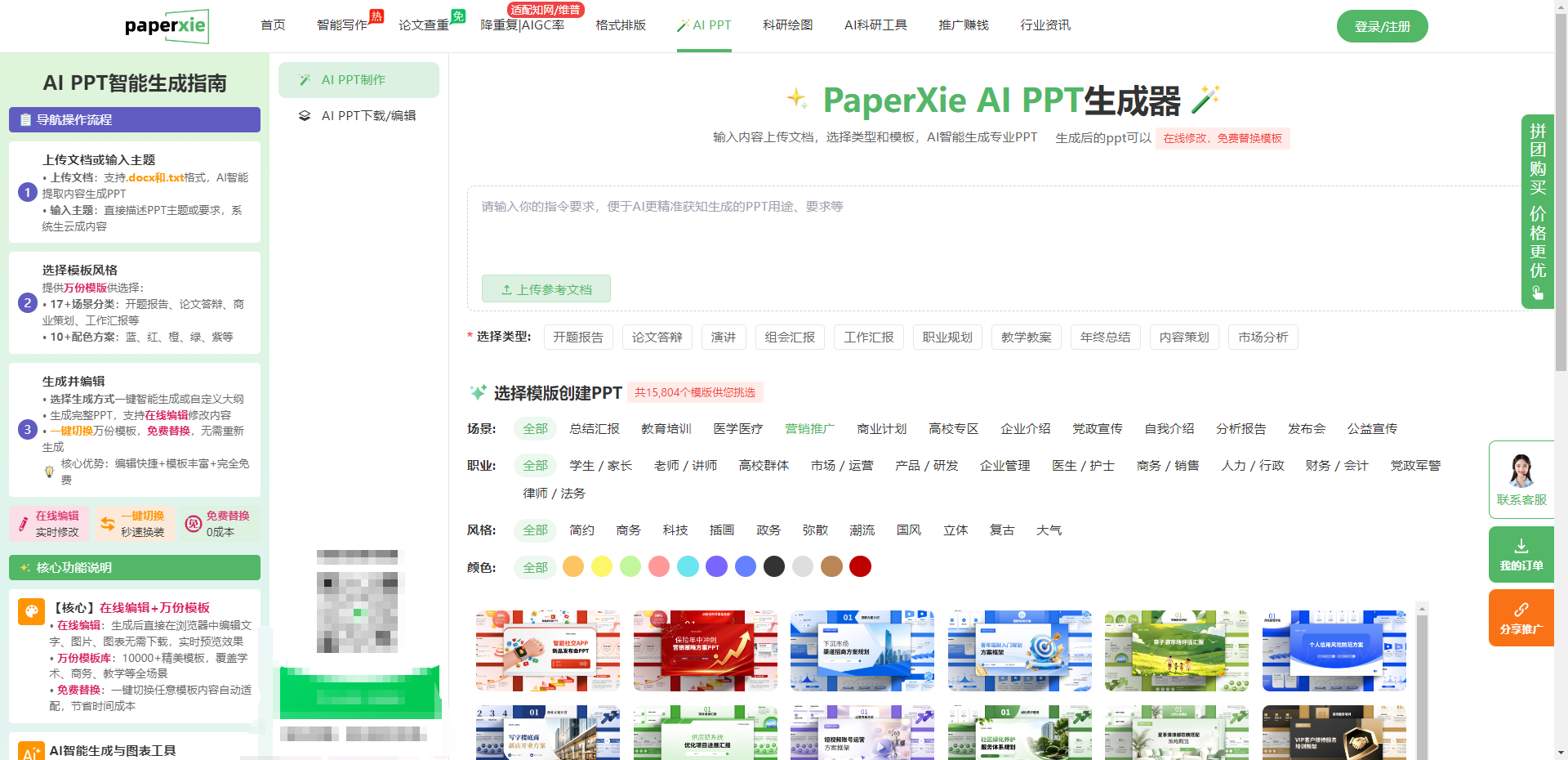Click the 登录/注册 button
This screenshot has height=760, width=1568.
coord(1382,26)
